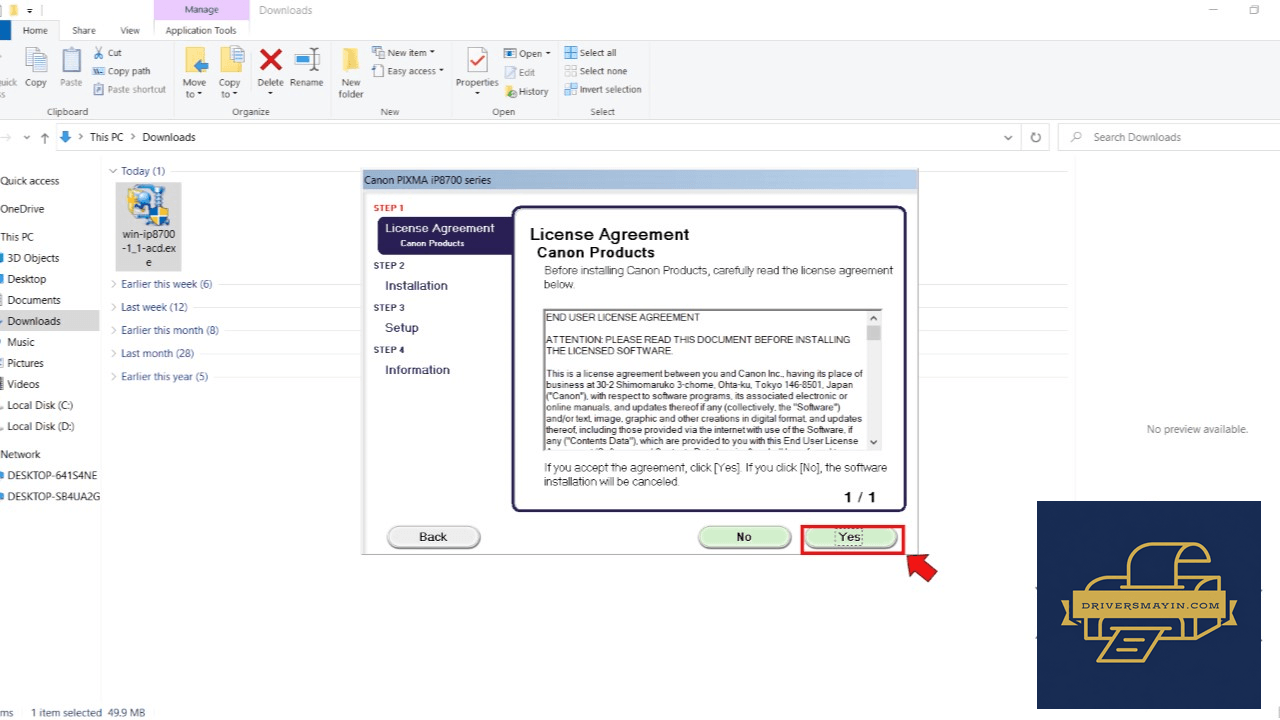Click the Manage contextual tab

point(202,10)
